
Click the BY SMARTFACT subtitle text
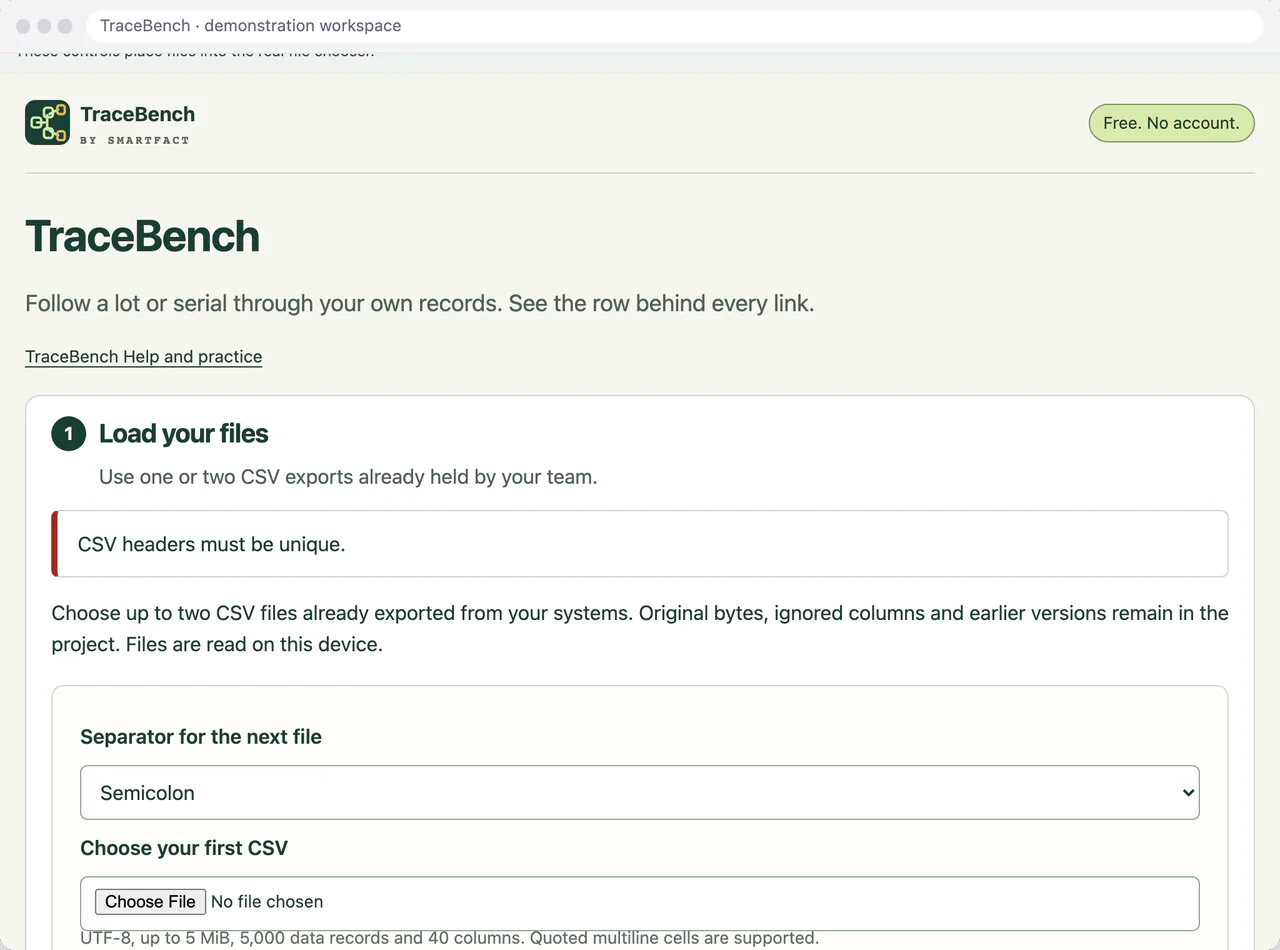pyautogui.click(x=135, y=141)
